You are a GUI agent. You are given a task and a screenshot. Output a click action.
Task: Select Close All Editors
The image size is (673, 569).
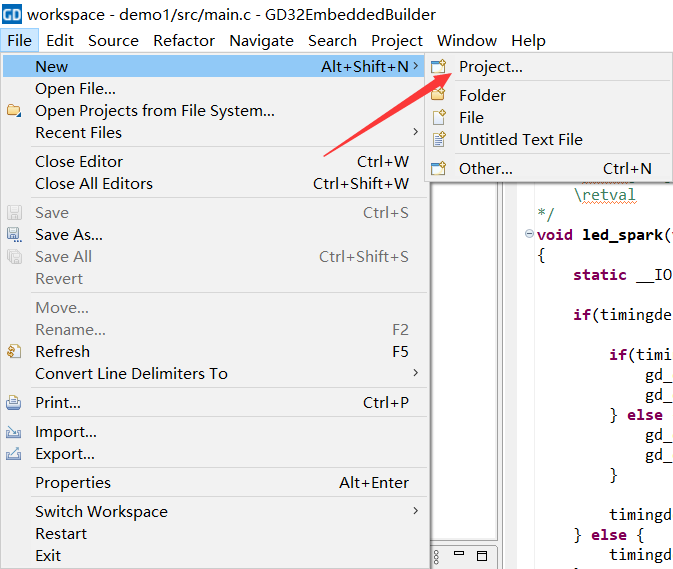click(x=94, y=184)
